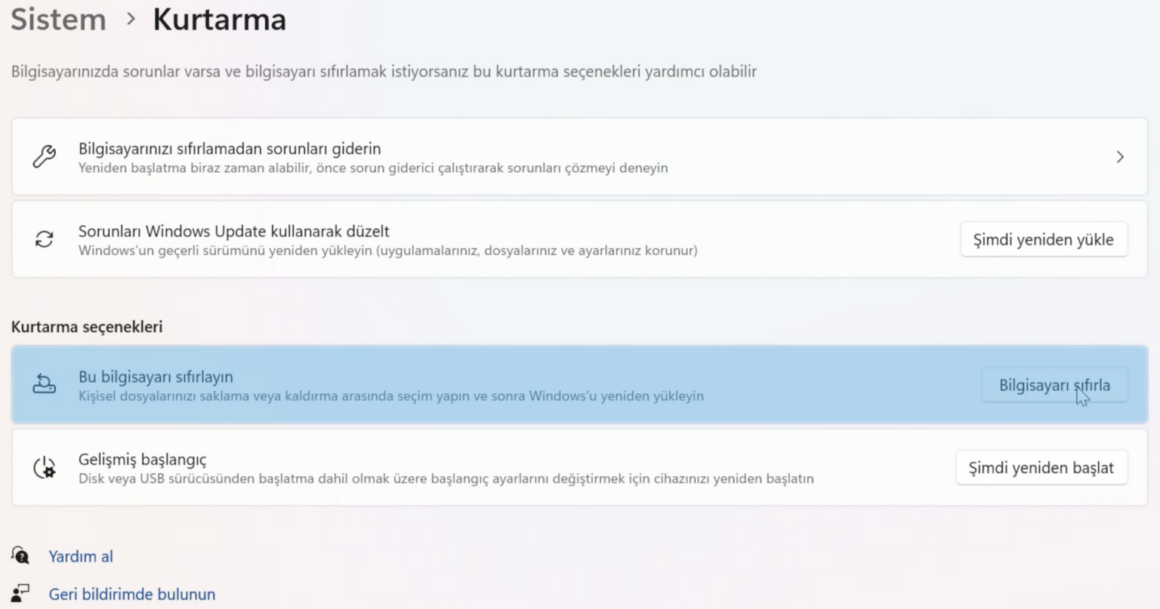The width and height of the screenshot is (1160, 609).
Task: Click the Gelişmiş başlangıç power gear icon
Action: [44, 468]
